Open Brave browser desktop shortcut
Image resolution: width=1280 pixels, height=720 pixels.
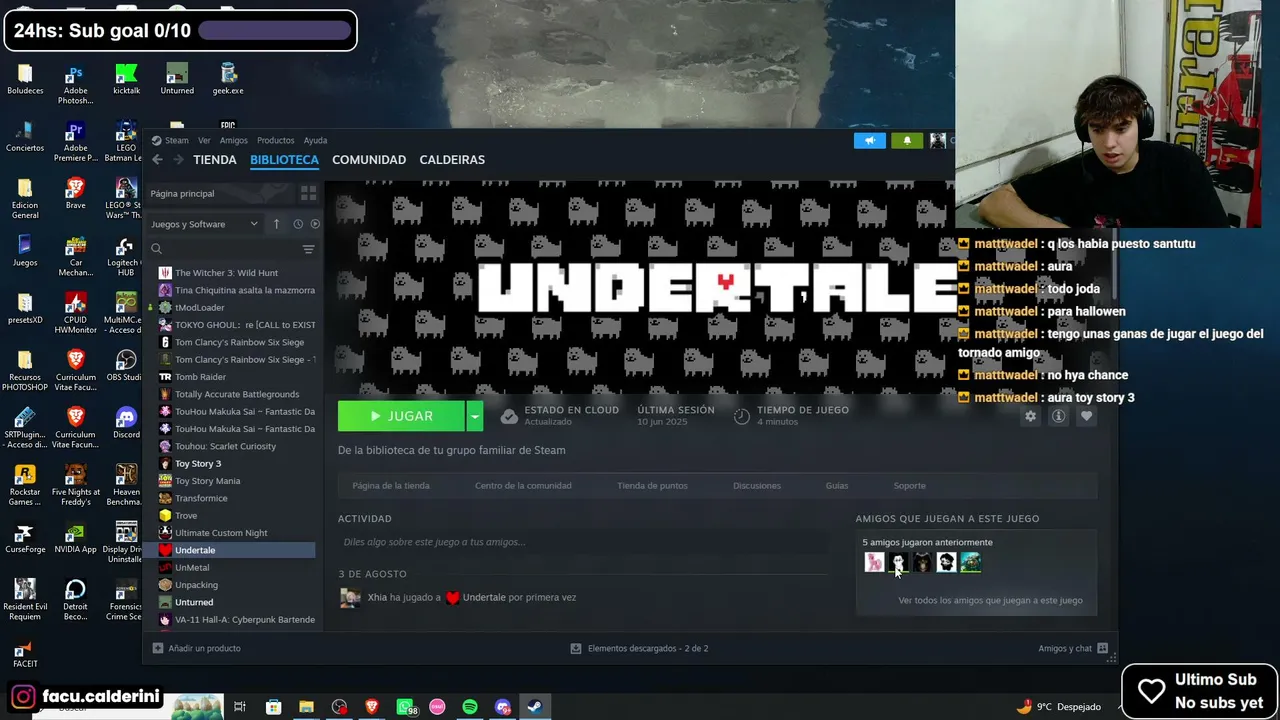(75, 194)
